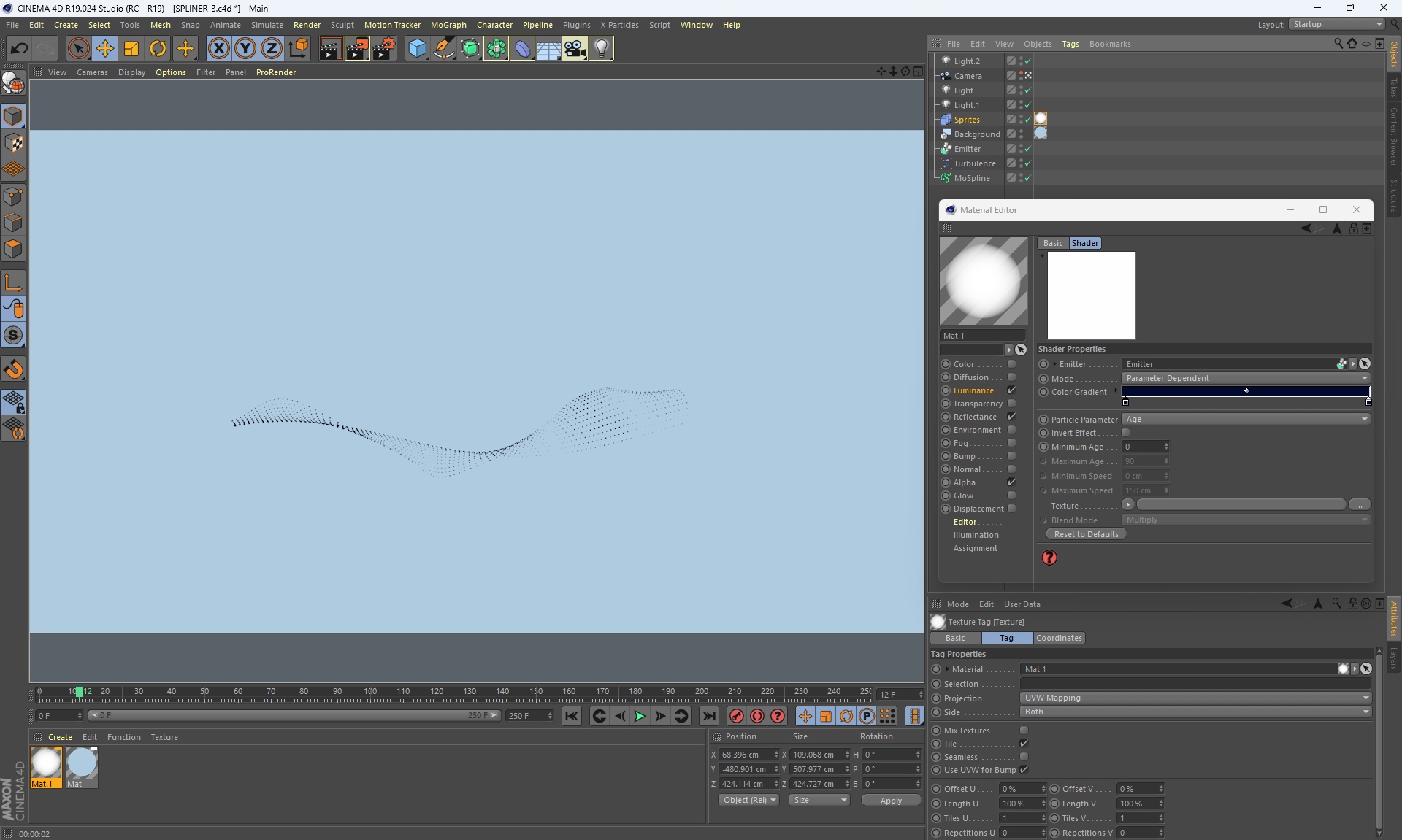Select the Rotate tool
The width and height of the screenshot is (1402, 840).
(158, 49)
